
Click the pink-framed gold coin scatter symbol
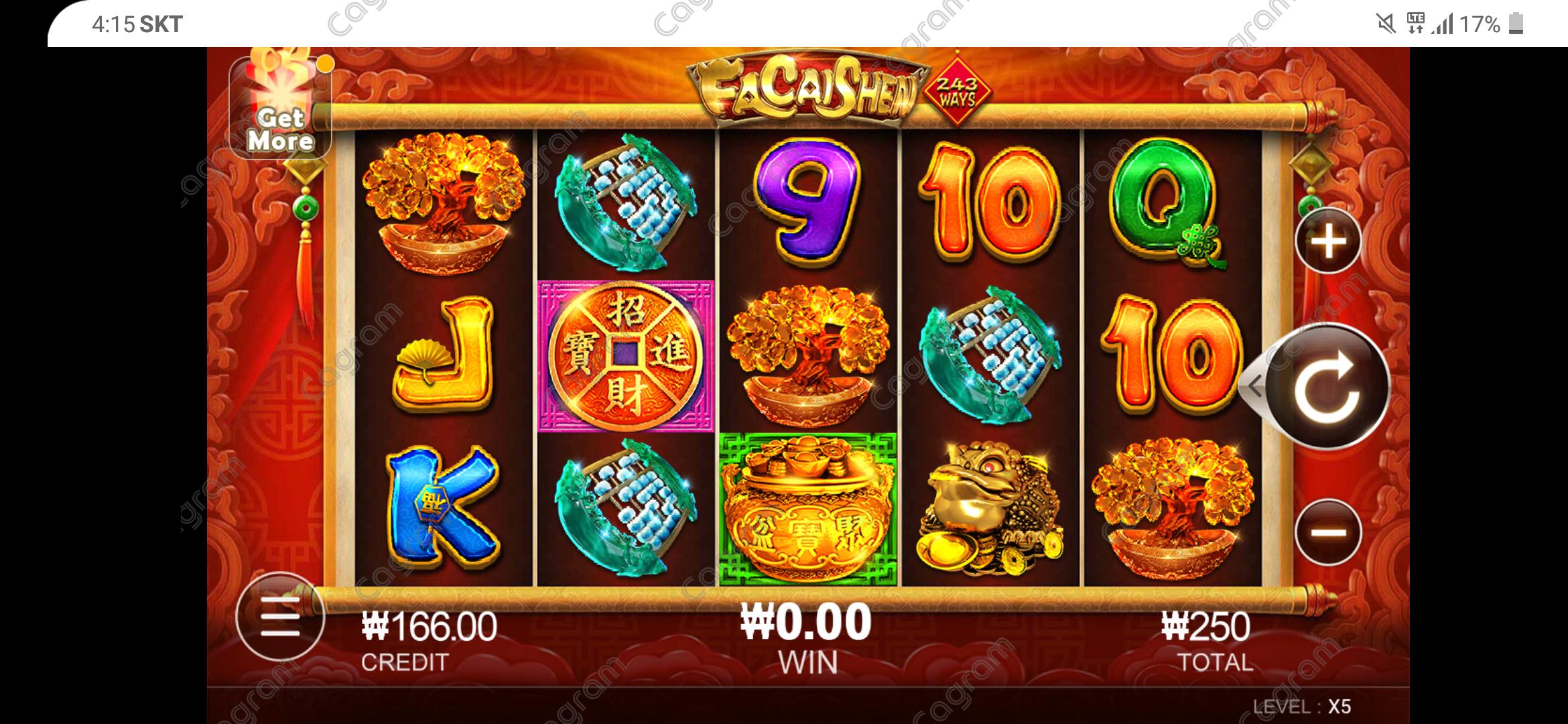[x=626, y=356]
